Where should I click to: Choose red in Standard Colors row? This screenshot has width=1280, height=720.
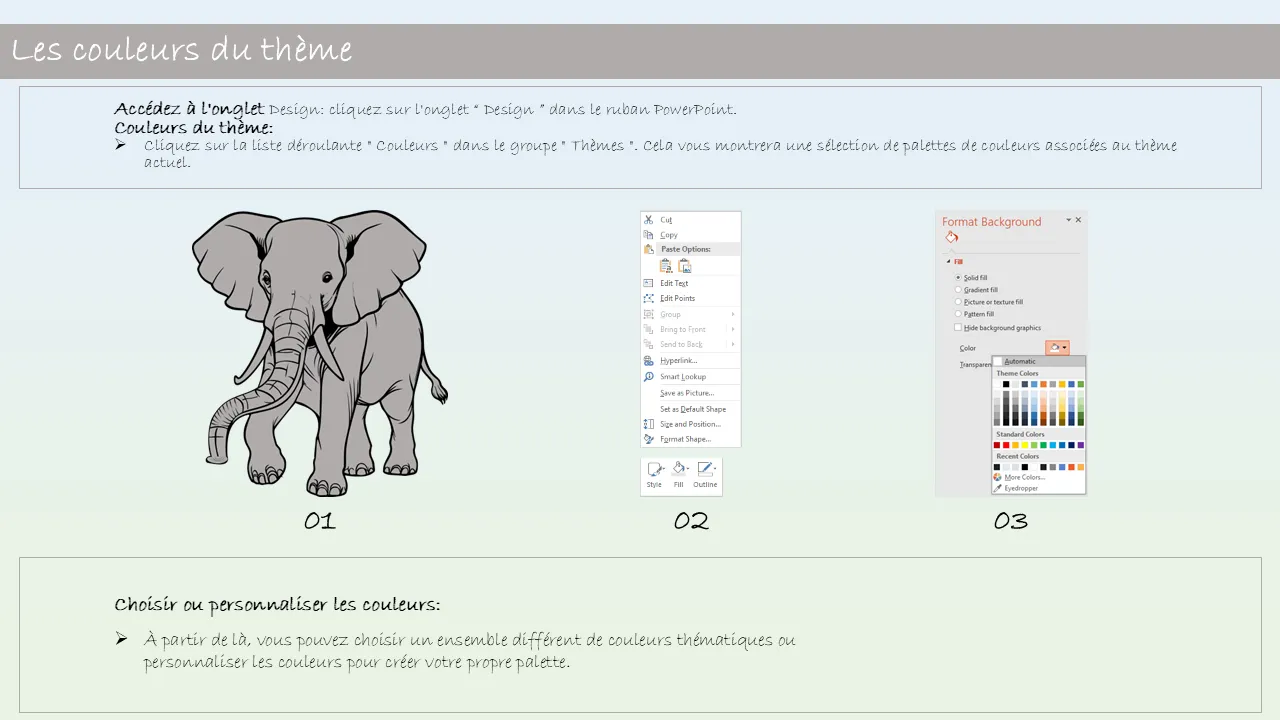[1006, 445]
